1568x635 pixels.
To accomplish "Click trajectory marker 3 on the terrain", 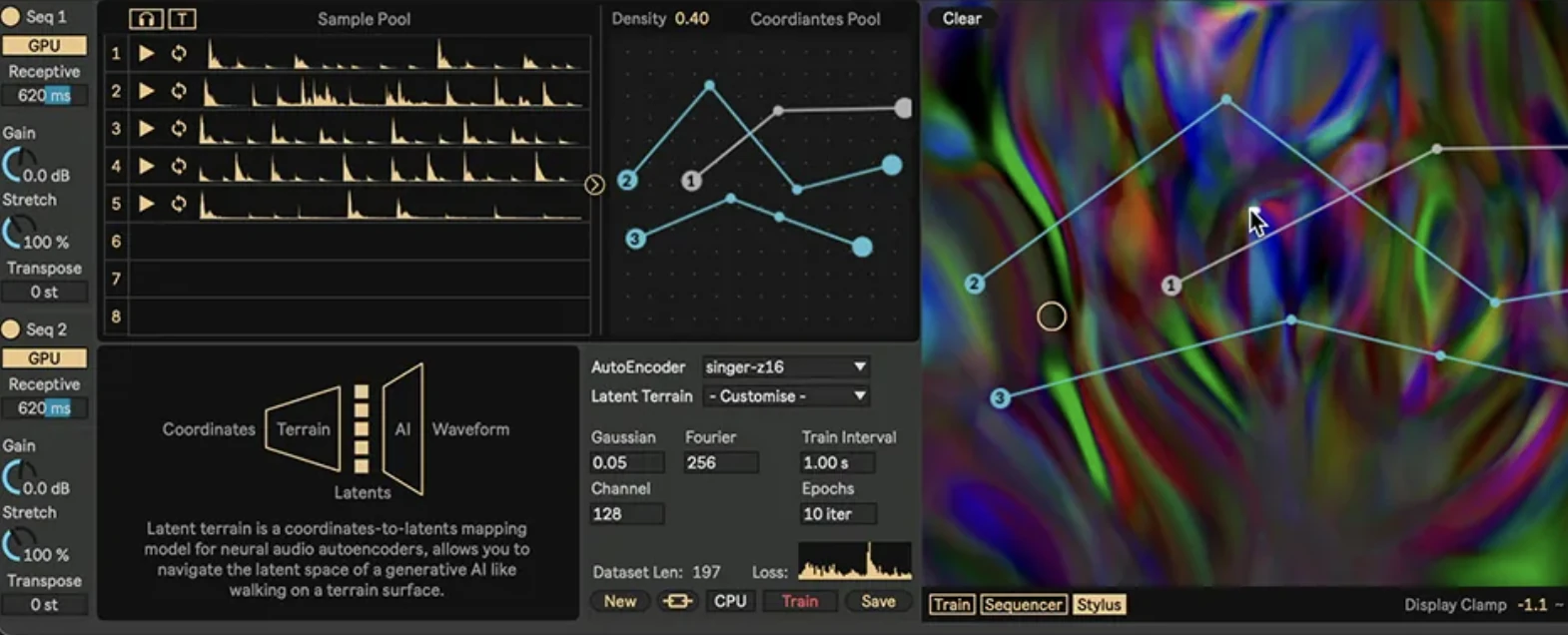I will coord(1000,397).
